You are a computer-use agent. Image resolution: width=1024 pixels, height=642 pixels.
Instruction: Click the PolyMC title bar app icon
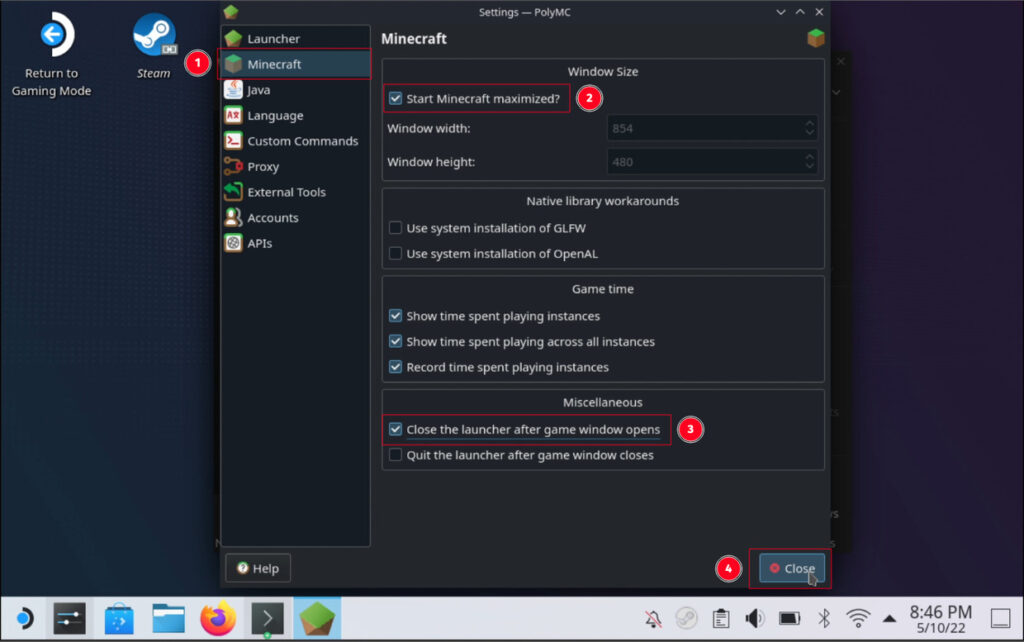coord(231,12)
